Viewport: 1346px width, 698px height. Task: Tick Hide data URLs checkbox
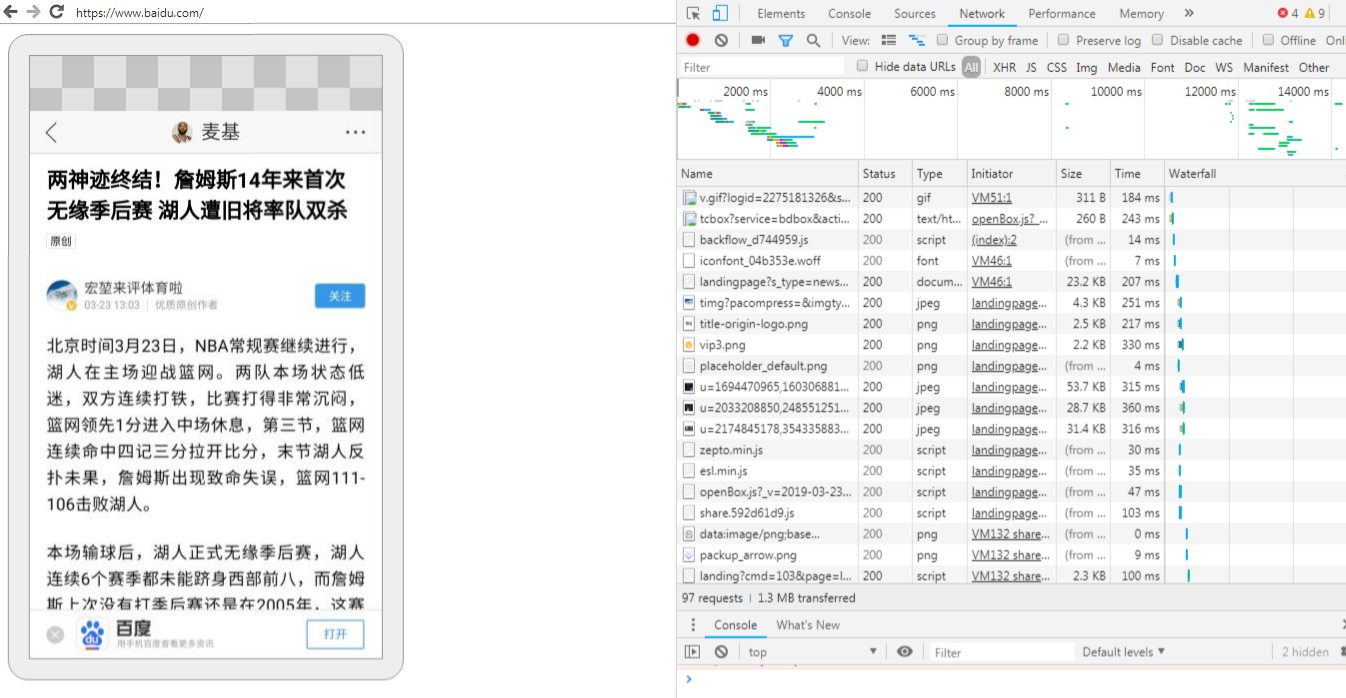(863, 67)
